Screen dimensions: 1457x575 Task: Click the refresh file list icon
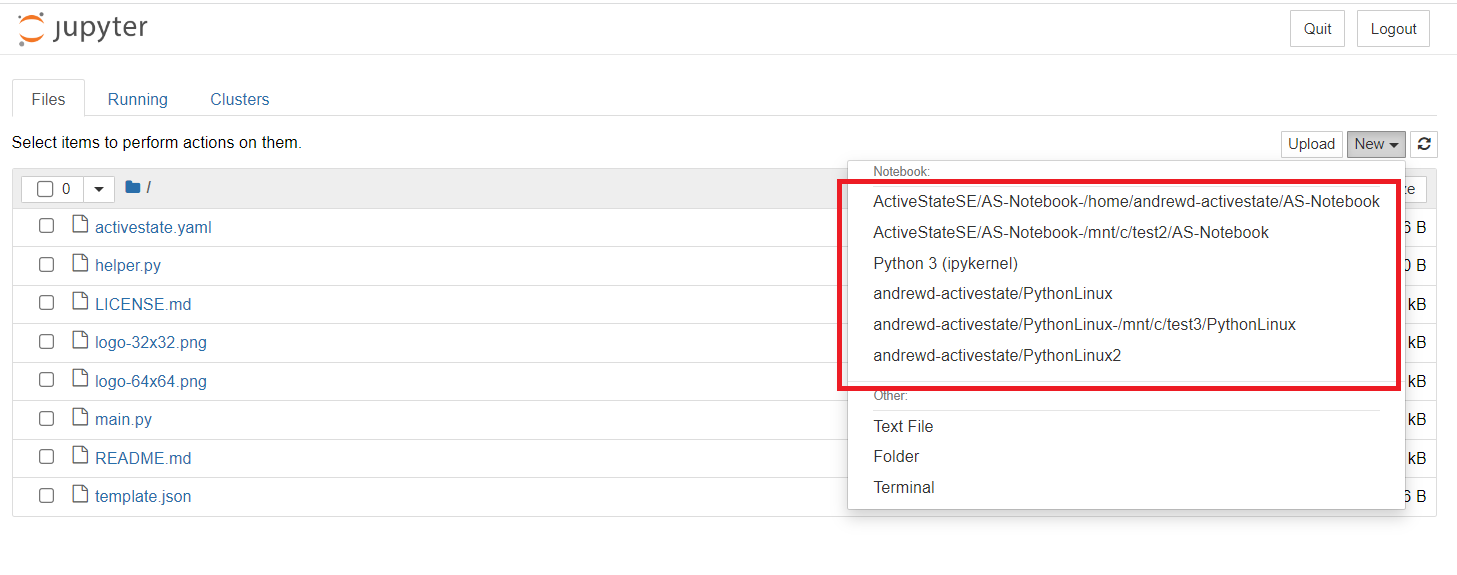click(x=1424, y=144)
